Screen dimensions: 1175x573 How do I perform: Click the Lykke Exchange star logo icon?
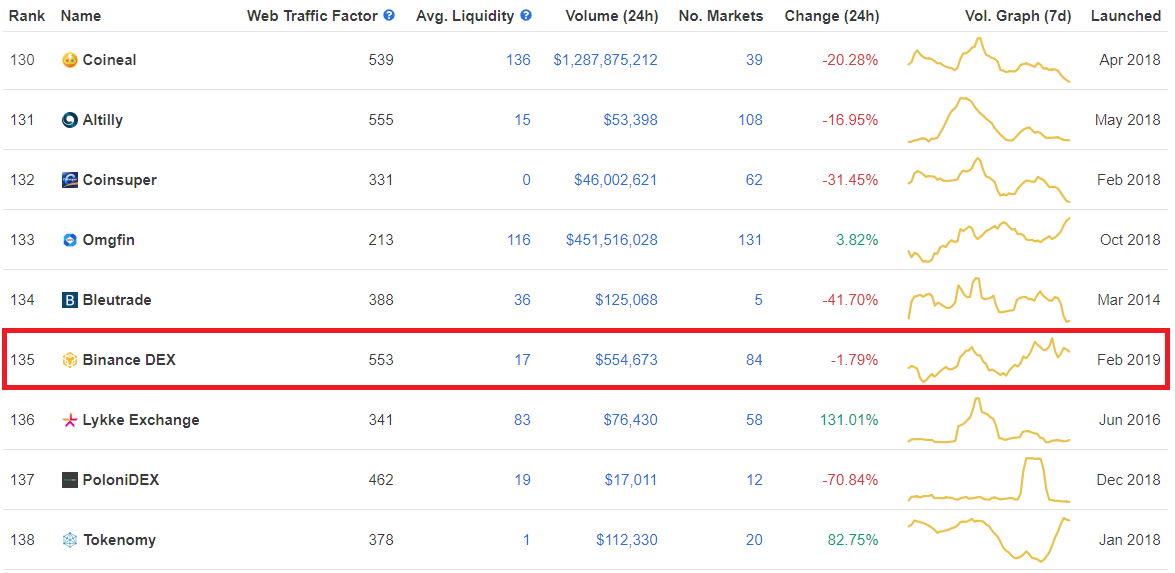[x=70, y=420]
